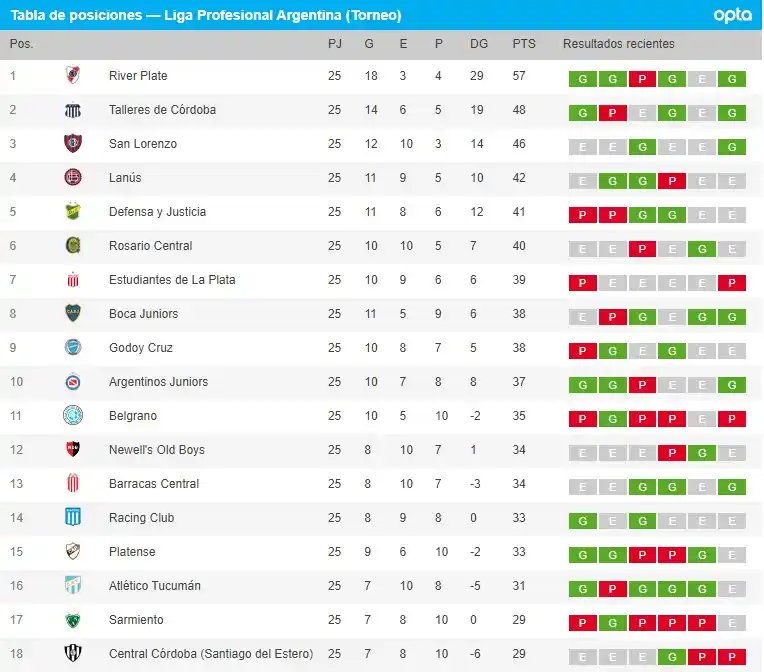The width and height of the screenshot is (764, 672).
Task: Click Belgrano's first red P result
Action: point(581,420)
